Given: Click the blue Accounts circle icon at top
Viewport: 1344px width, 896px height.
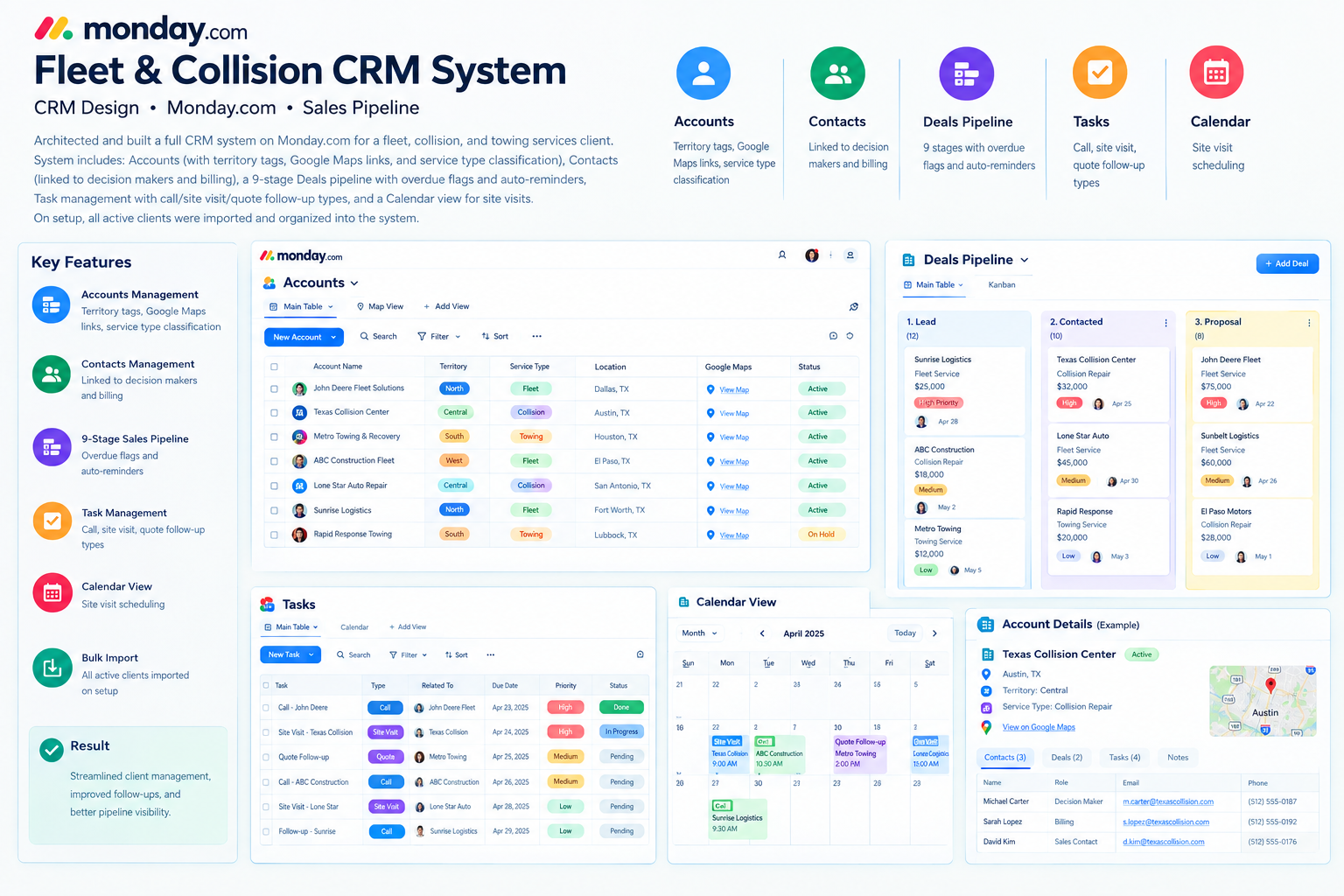Looking at the screenshot, I should click(x=703, y=73).
